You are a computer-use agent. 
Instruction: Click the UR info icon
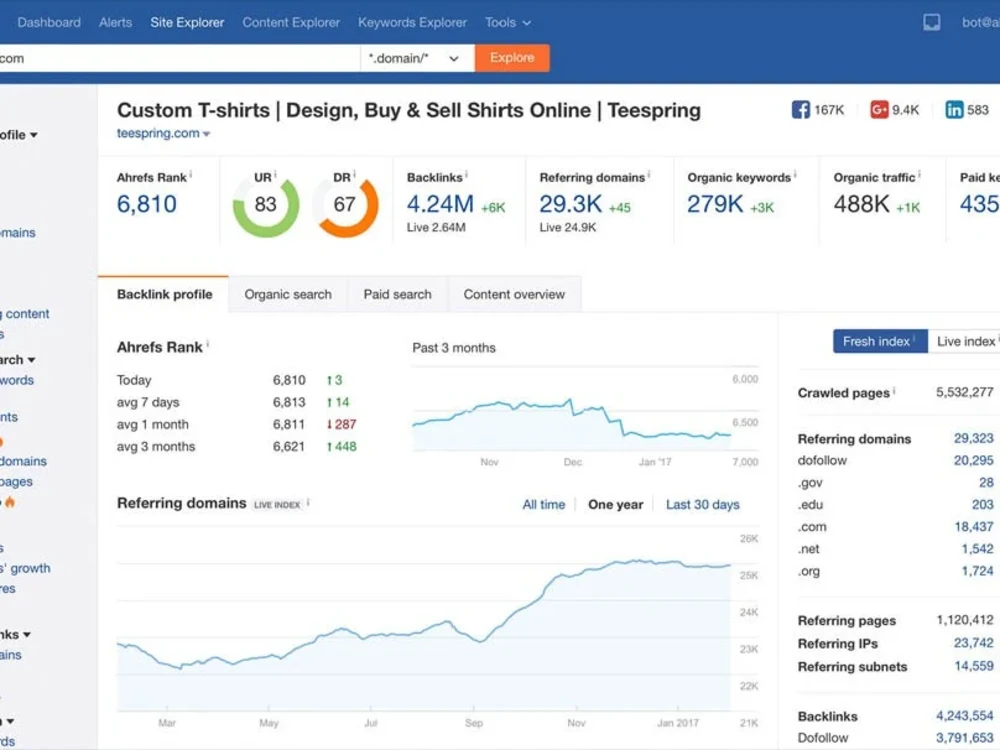(x=275, y=174)
